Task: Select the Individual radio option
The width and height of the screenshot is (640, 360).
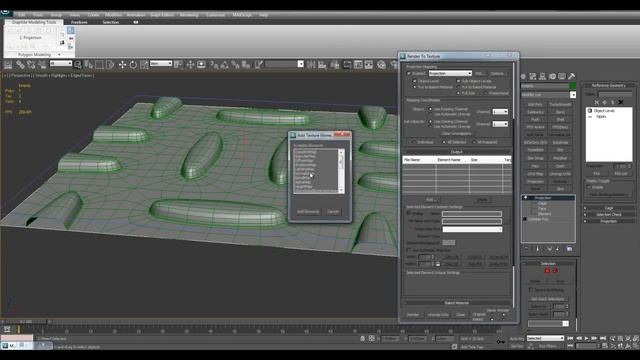Action: pyautogui.click(x=414, y=142)
